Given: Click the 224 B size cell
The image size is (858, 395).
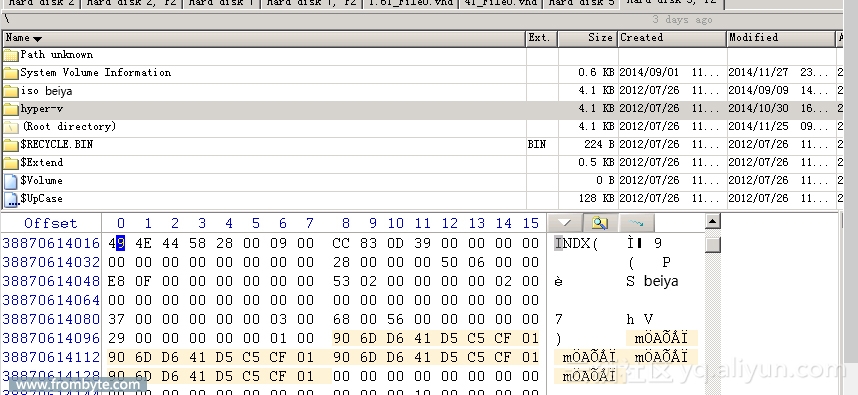Looking at the screenshot, I should point(599,145).
